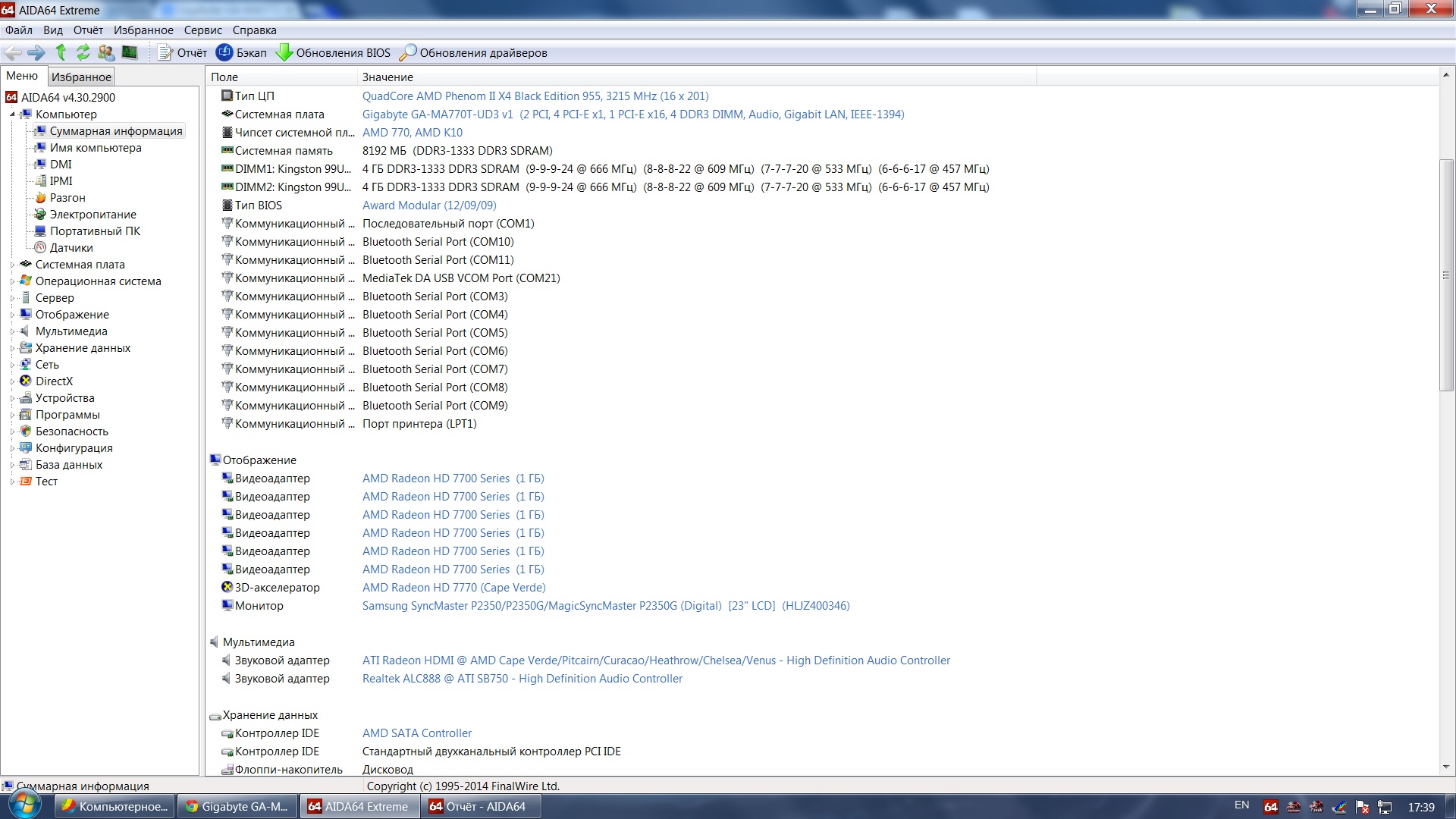The width and height of the screenshot is (1456, 819).
Task: Open the Отчёт report wizard
Action: (x=182, y=52)
